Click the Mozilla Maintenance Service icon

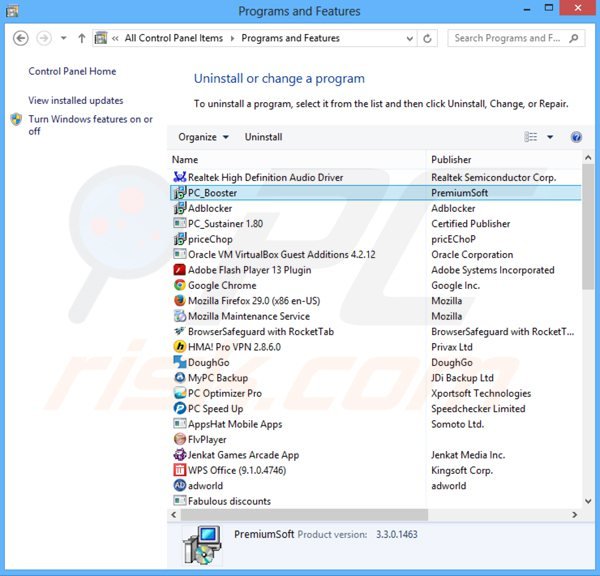[x=179, y=316]
